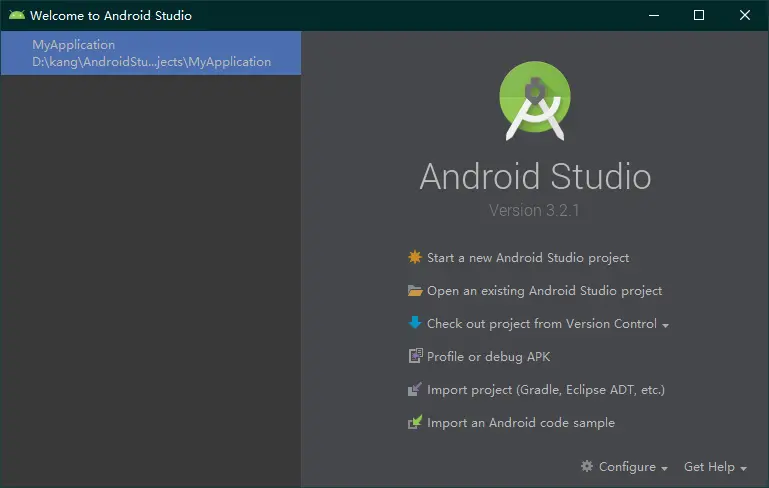Click the green import code sample icon
Image resolution: width=769 pixels, height=488 pixels.
tap(415, 422)
